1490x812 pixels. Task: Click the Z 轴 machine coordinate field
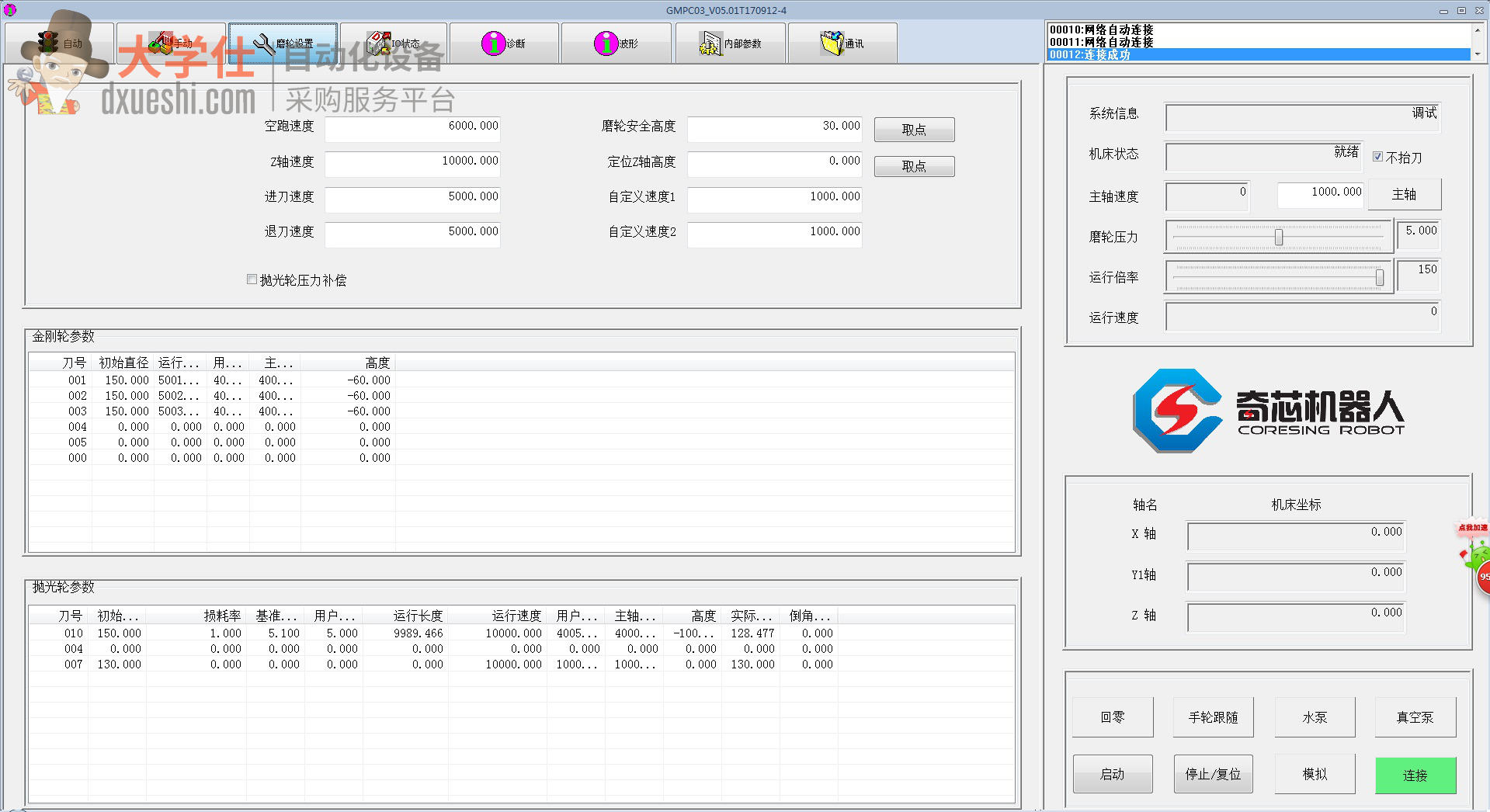(x=1296, y=617)
